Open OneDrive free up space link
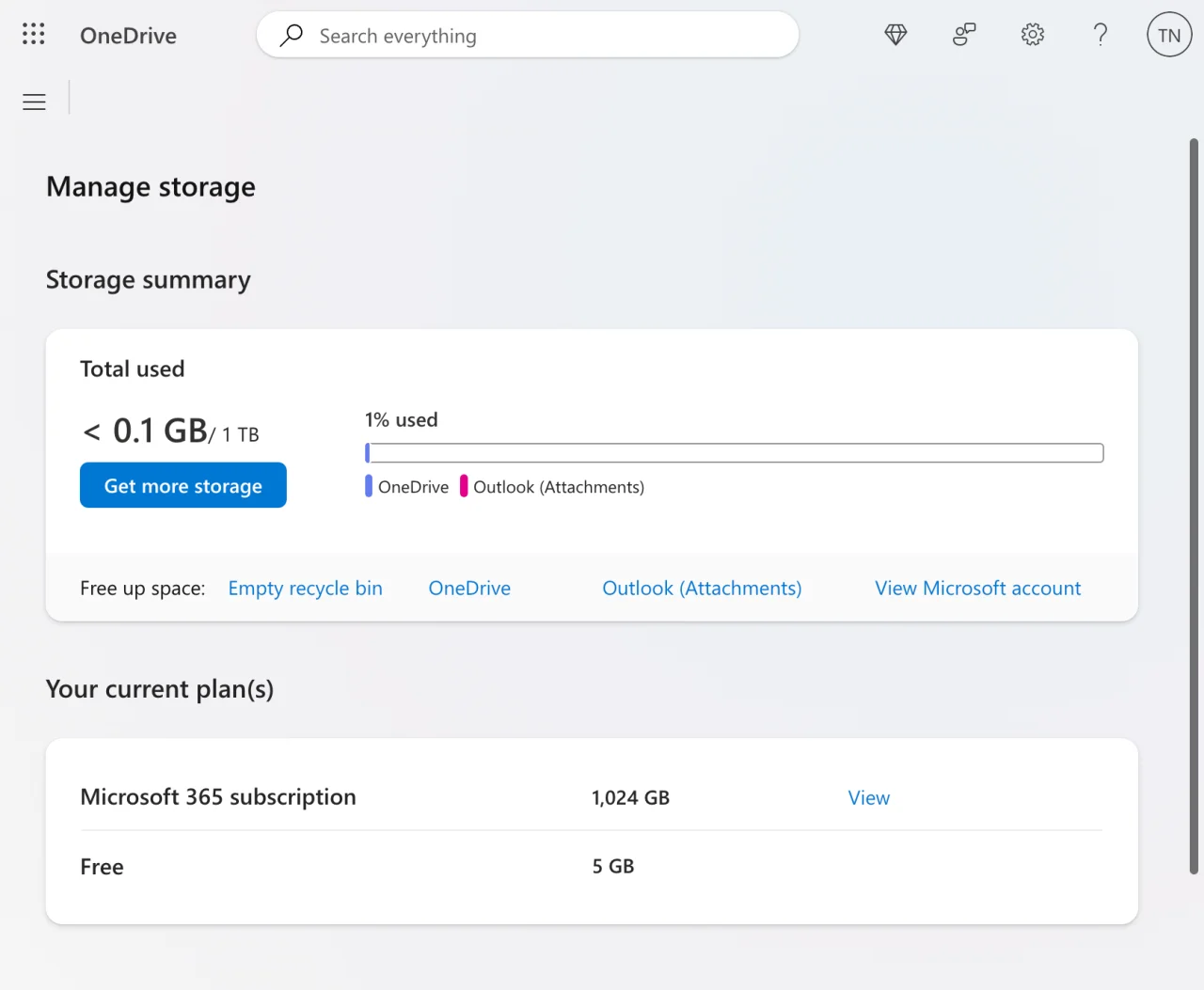Screen dimensions: 1204x990 (x=469, y=589)
